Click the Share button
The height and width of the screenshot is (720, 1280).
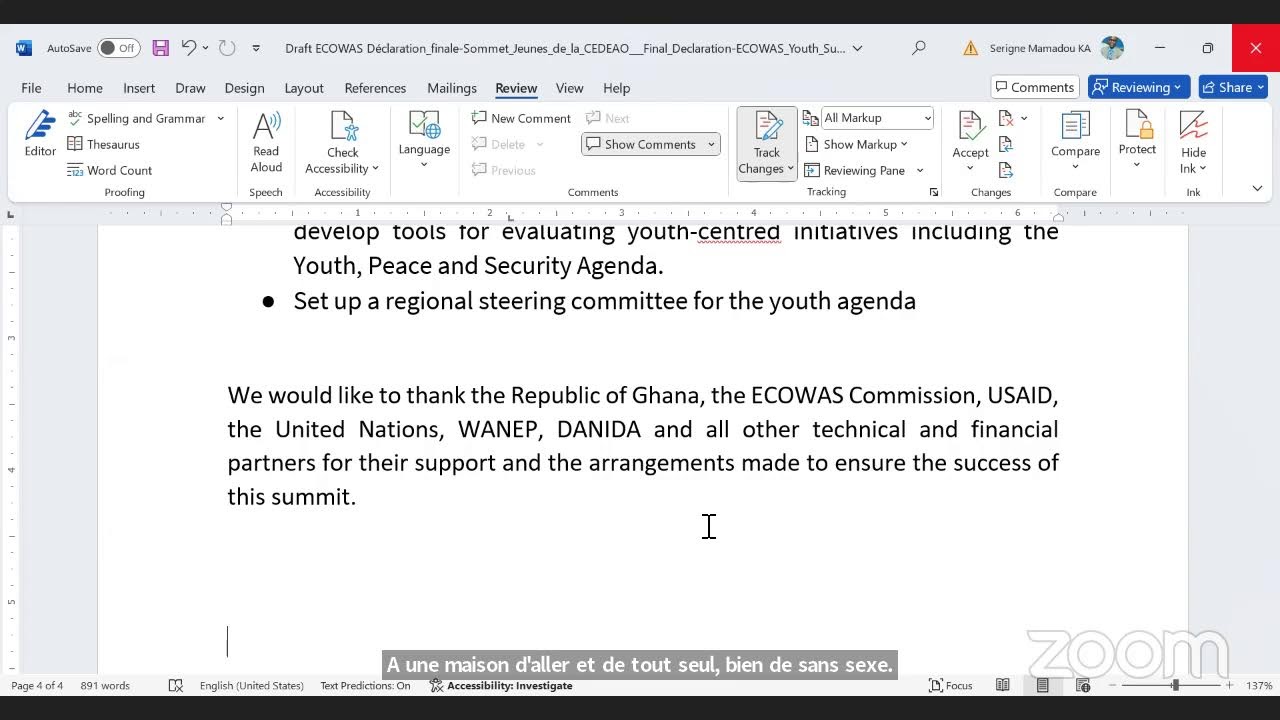pos(1234,87)
